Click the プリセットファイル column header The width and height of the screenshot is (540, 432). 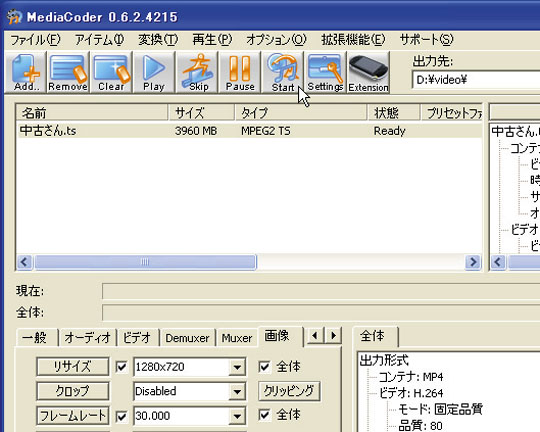452,113
